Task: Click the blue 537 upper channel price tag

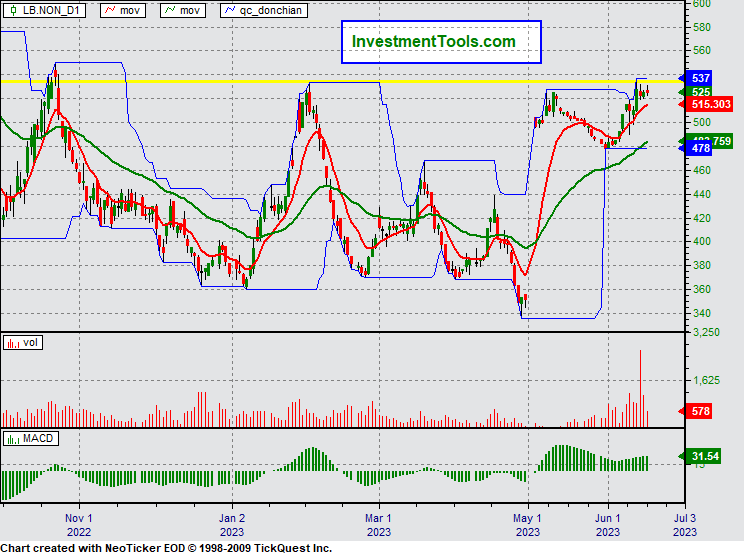Action: point(696,78)
